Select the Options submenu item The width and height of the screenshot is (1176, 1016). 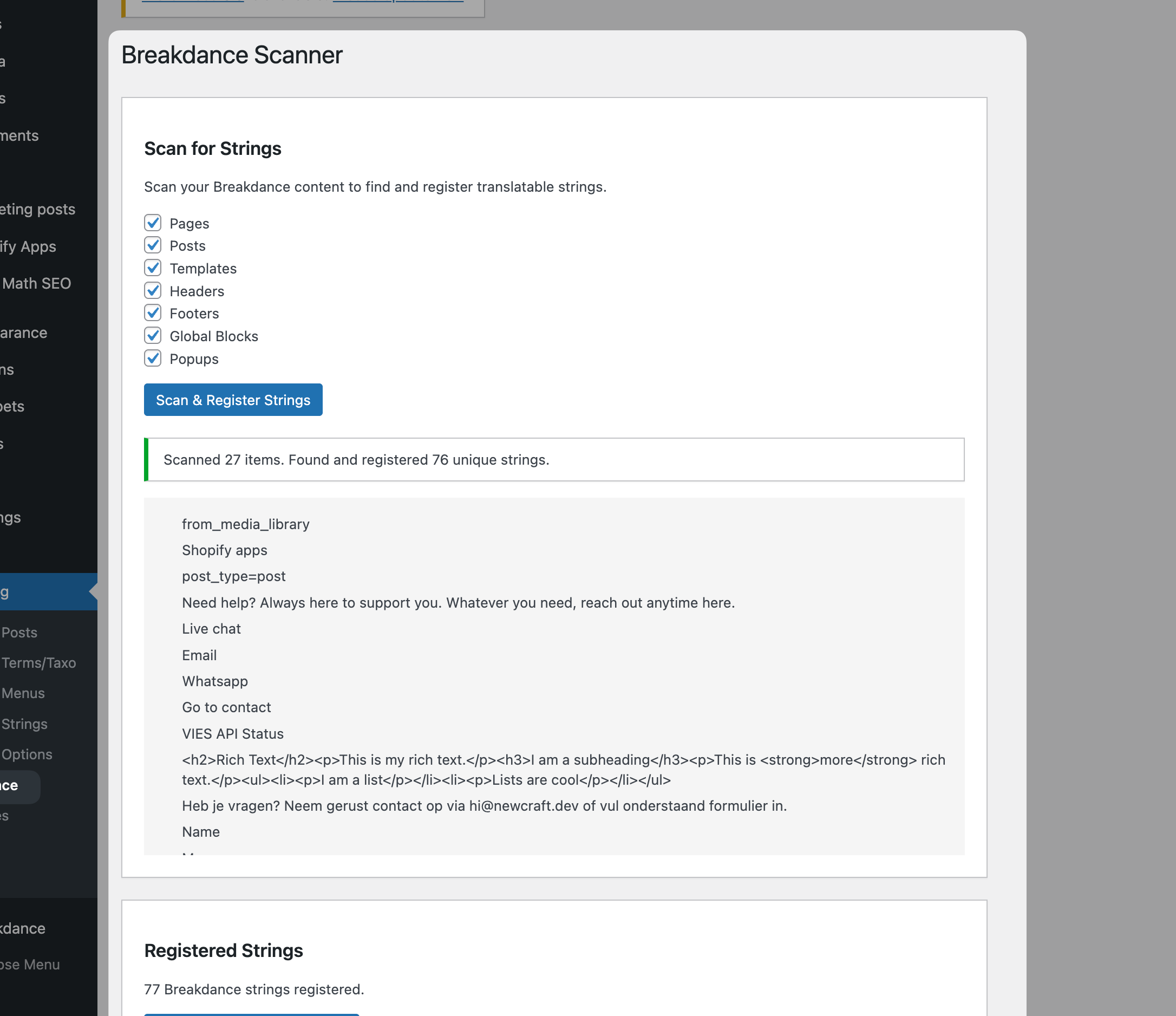coord(27,754)
